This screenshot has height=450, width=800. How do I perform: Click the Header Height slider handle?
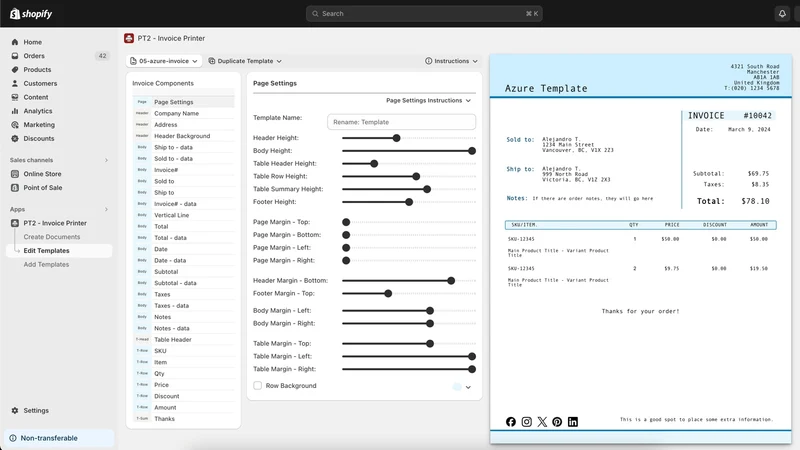[396, 138]
